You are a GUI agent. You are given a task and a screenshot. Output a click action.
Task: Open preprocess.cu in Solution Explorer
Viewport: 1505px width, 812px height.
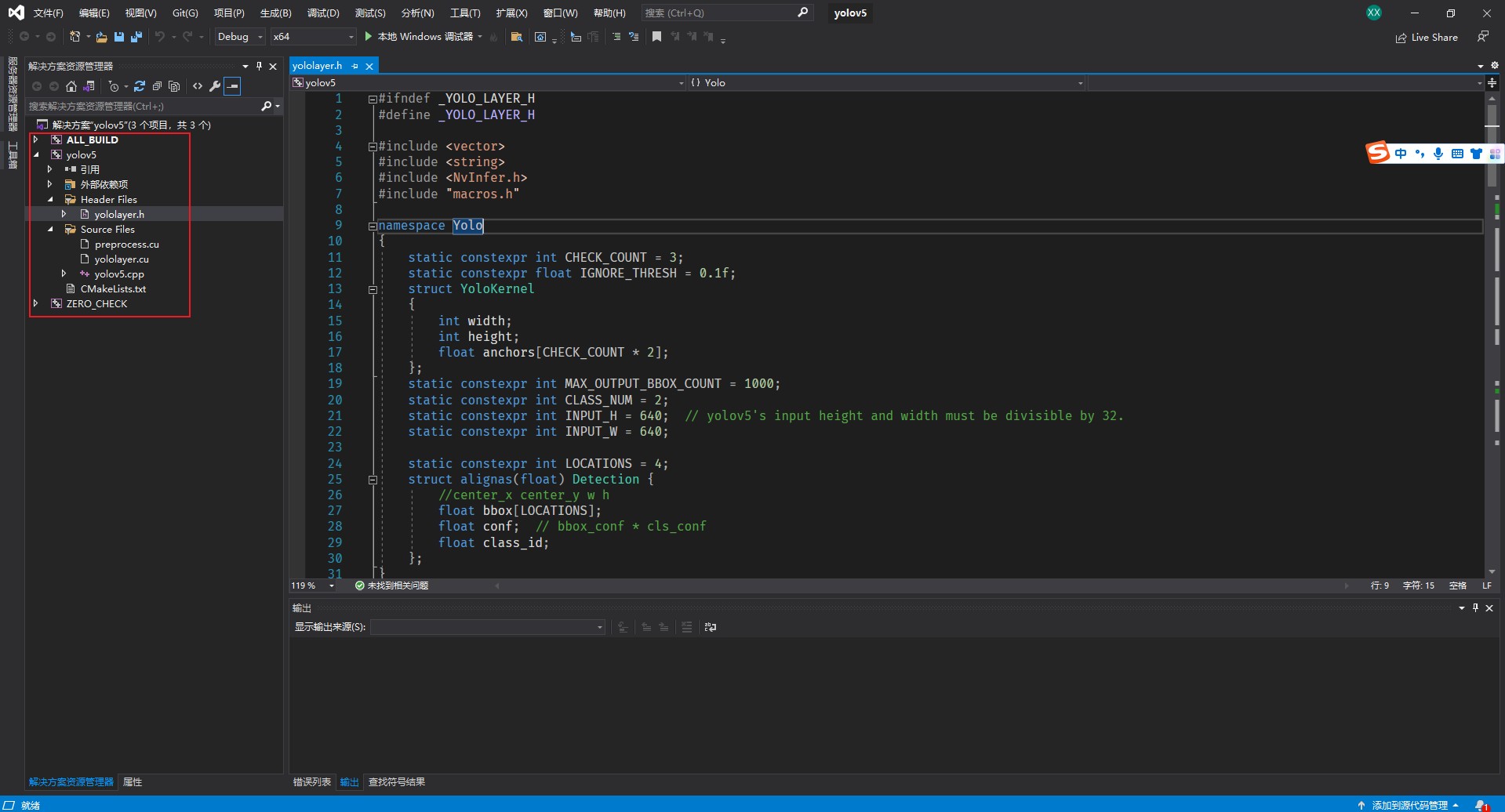[126, 245]
